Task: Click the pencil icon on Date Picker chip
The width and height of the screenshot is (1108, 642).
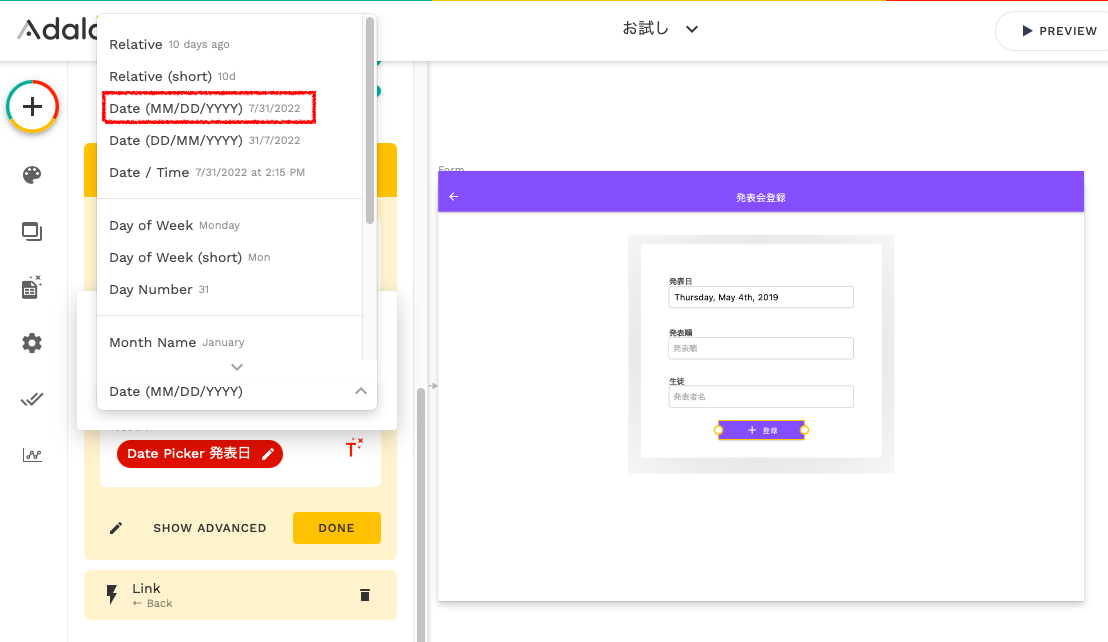Action: point(268,454)
